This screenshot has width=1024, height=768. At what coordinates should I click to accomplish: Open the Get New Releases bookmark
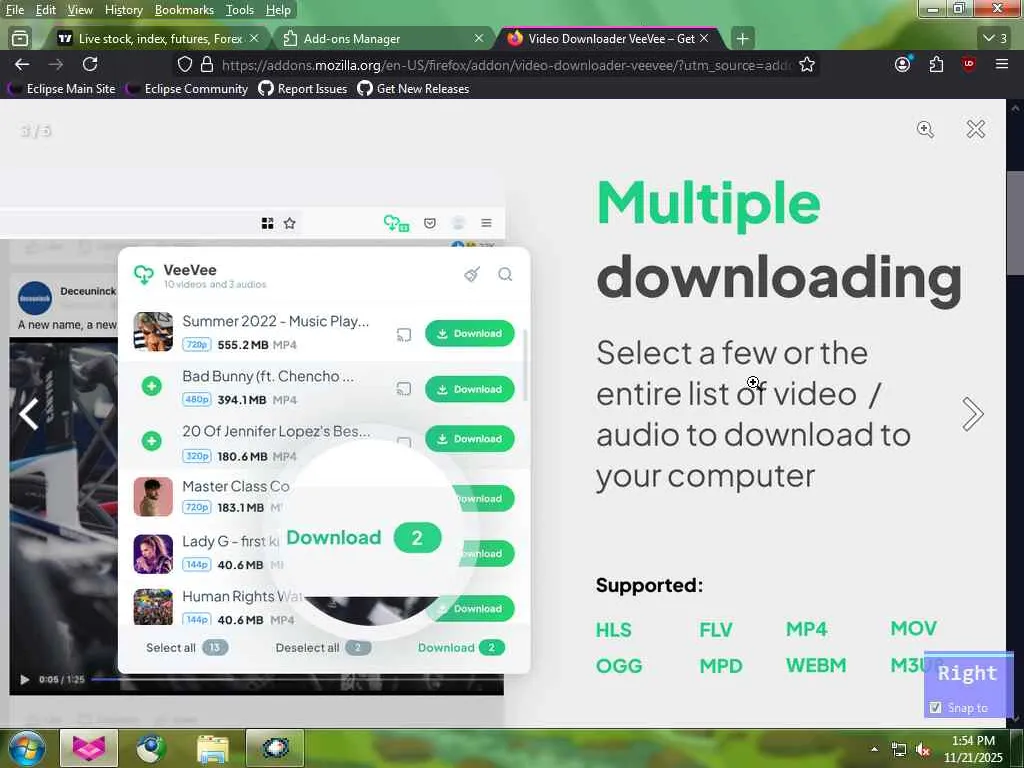pyautogui.click(x=413, y=89)
